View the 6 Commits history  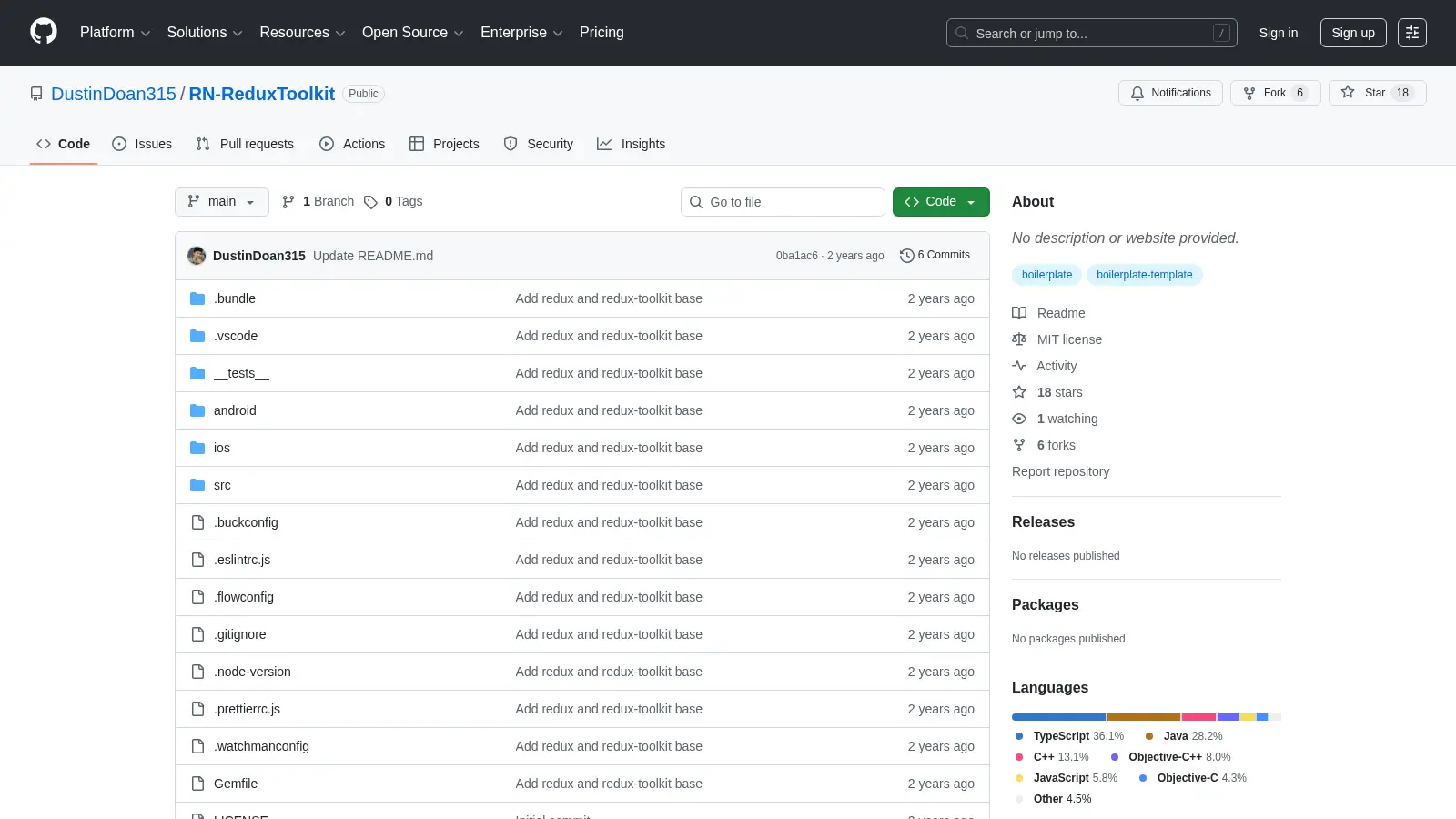tap(935, 256)
